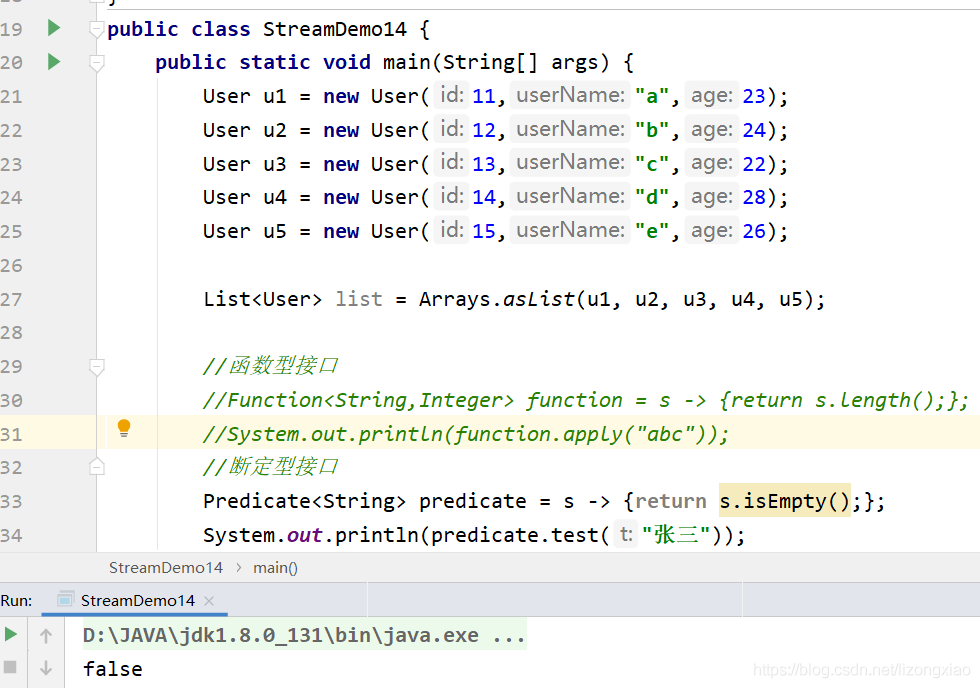The height and width of the screenshot is (688, 980).
Task: Rerun the program with the green Run panel arrow
Action: coord(11,634)
